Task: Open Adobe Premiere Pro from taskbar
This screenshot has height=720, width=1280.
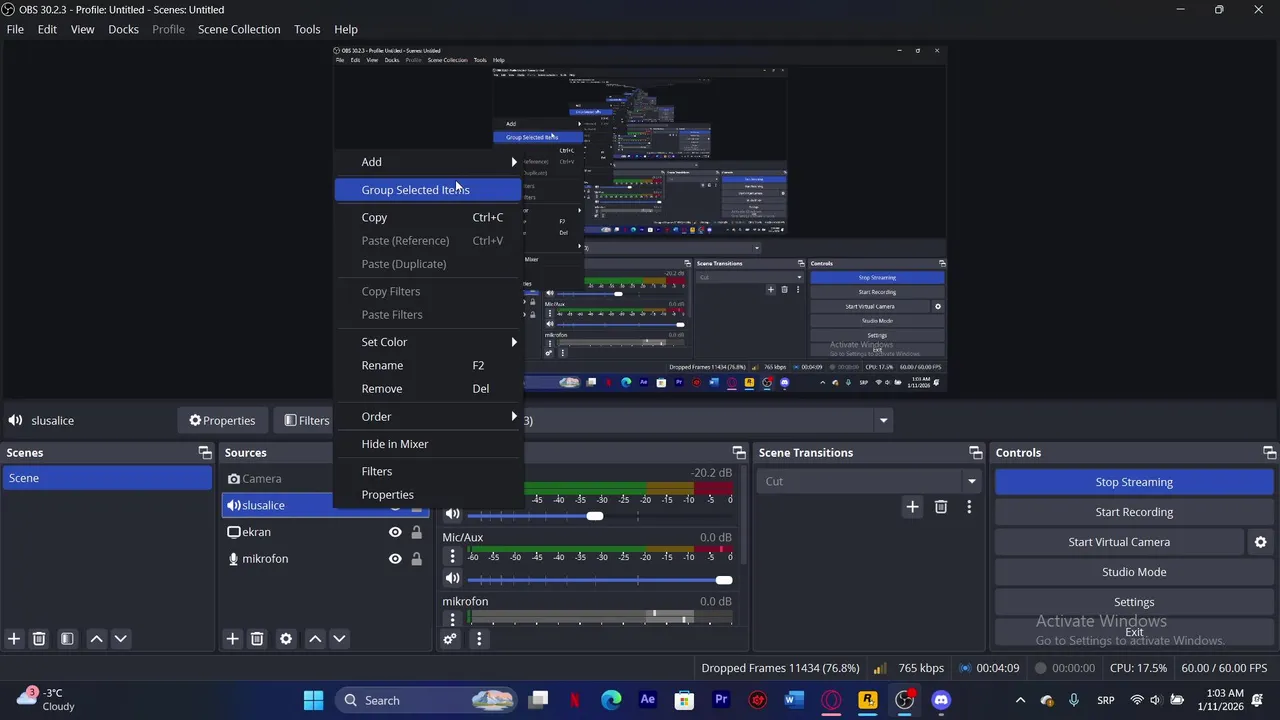Action: point(721,700)
